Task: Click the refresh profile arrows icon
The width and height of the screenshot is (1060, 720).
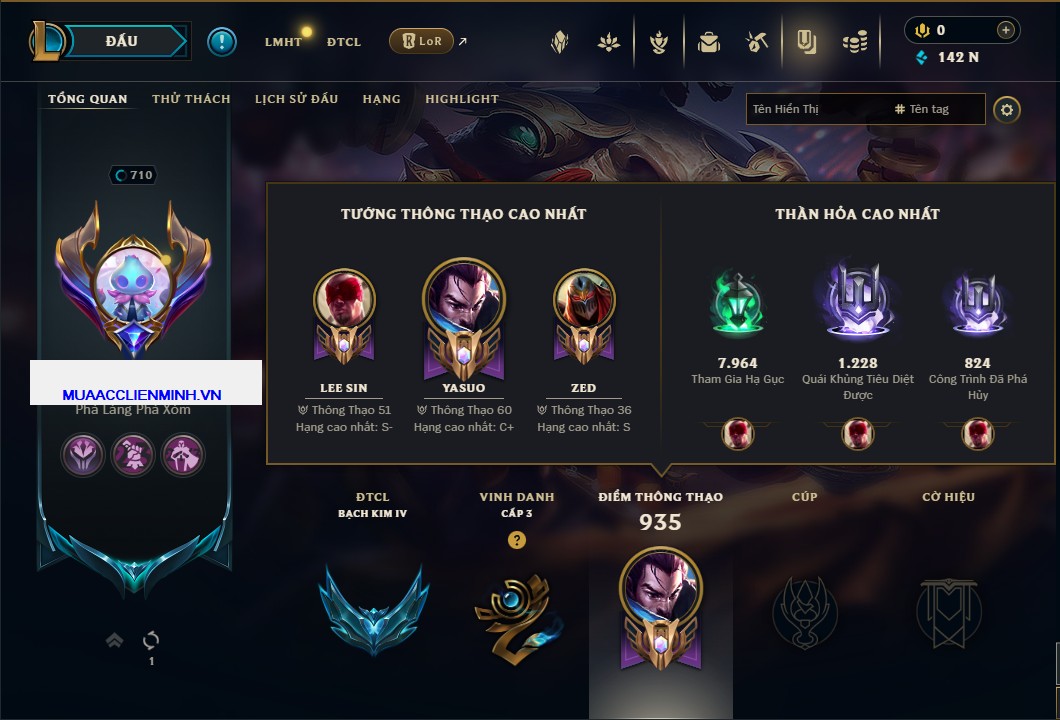Action: tap(151, 640)
